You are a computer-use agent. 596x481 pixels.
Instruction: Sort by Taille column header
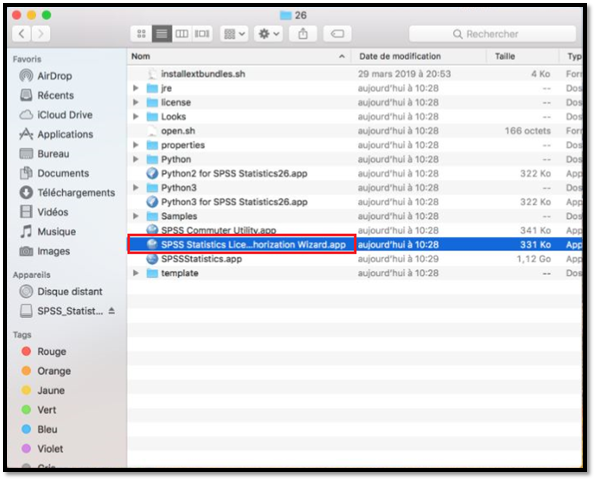[x=523, y=56]
